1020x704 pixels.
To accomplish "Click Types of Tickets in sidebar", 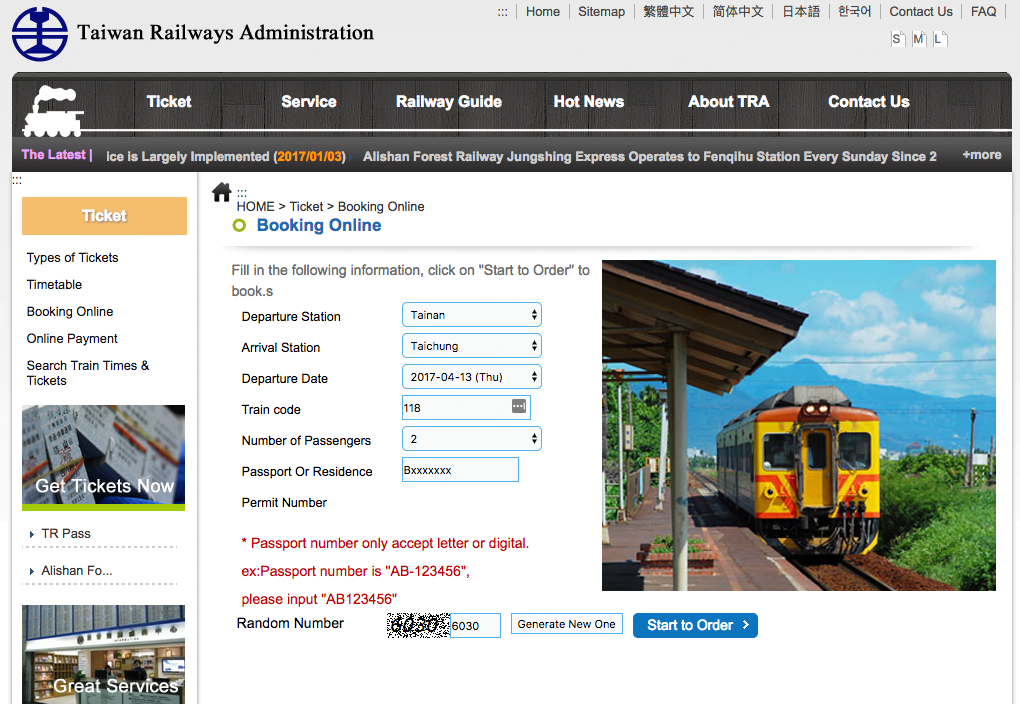I will pos(72,258).
